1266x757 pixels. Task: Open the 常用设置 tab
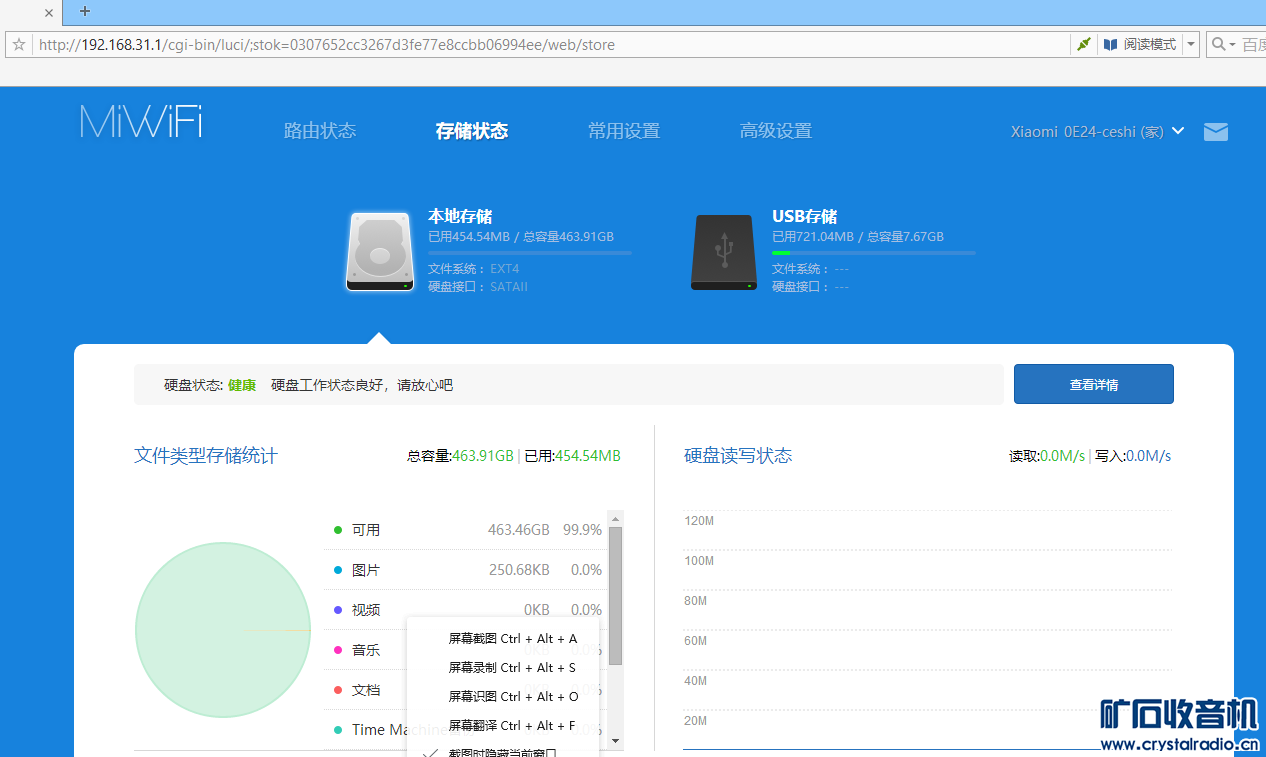(624, 131)
